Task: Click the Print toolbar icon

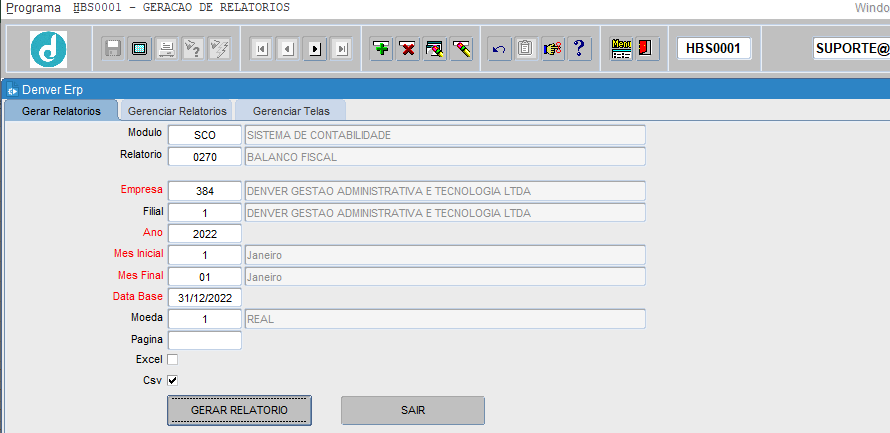Action: tap(166, 49)
